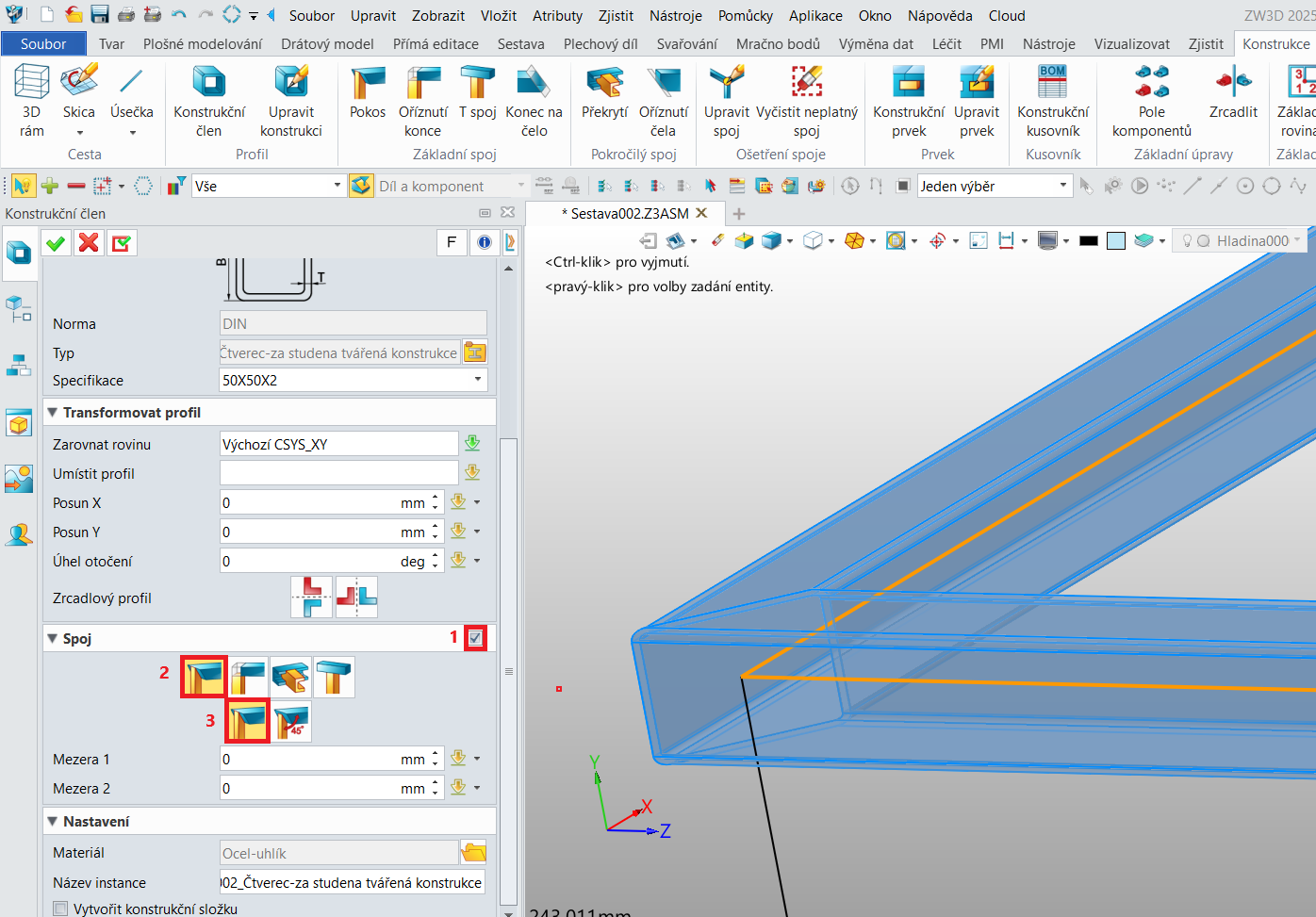Open Pole komponentů tool
The image size is (1316, 917).
point(1152,100)
